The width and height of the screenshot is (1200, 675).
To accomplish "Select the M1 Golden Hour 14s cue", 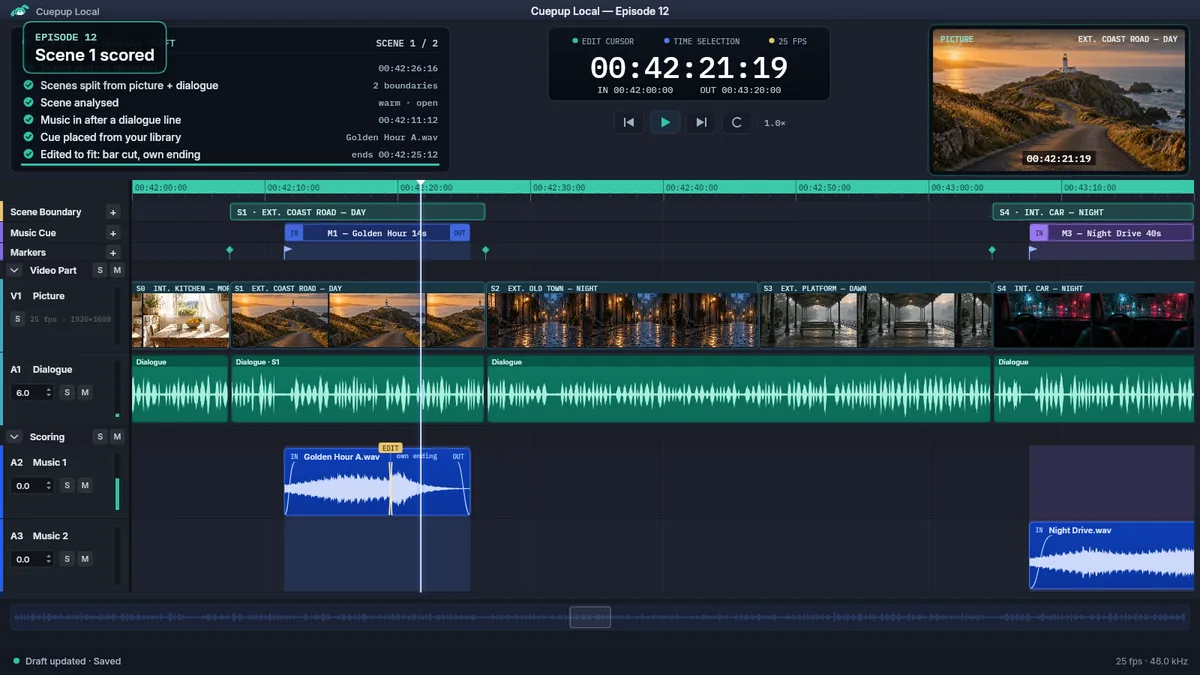I will point(377,233).
